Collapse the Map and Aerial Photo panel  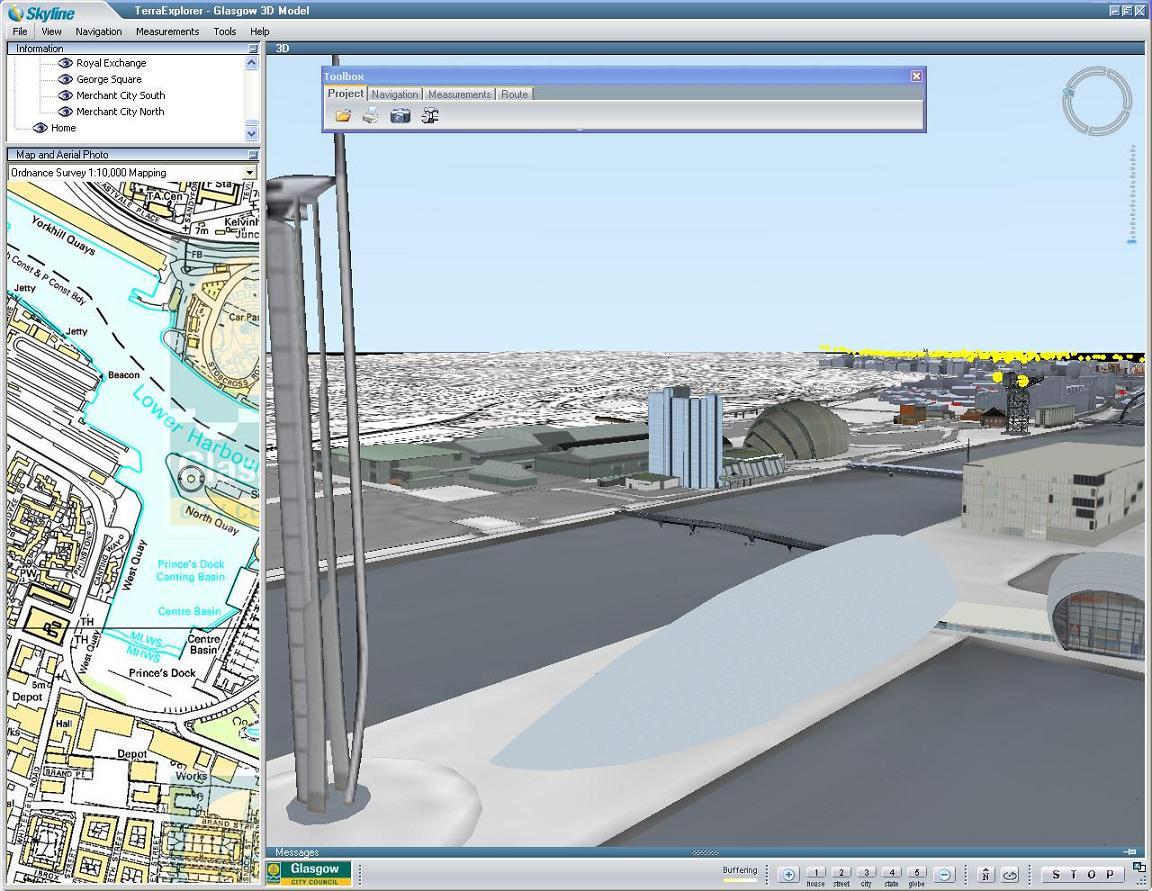pos(253,155)
